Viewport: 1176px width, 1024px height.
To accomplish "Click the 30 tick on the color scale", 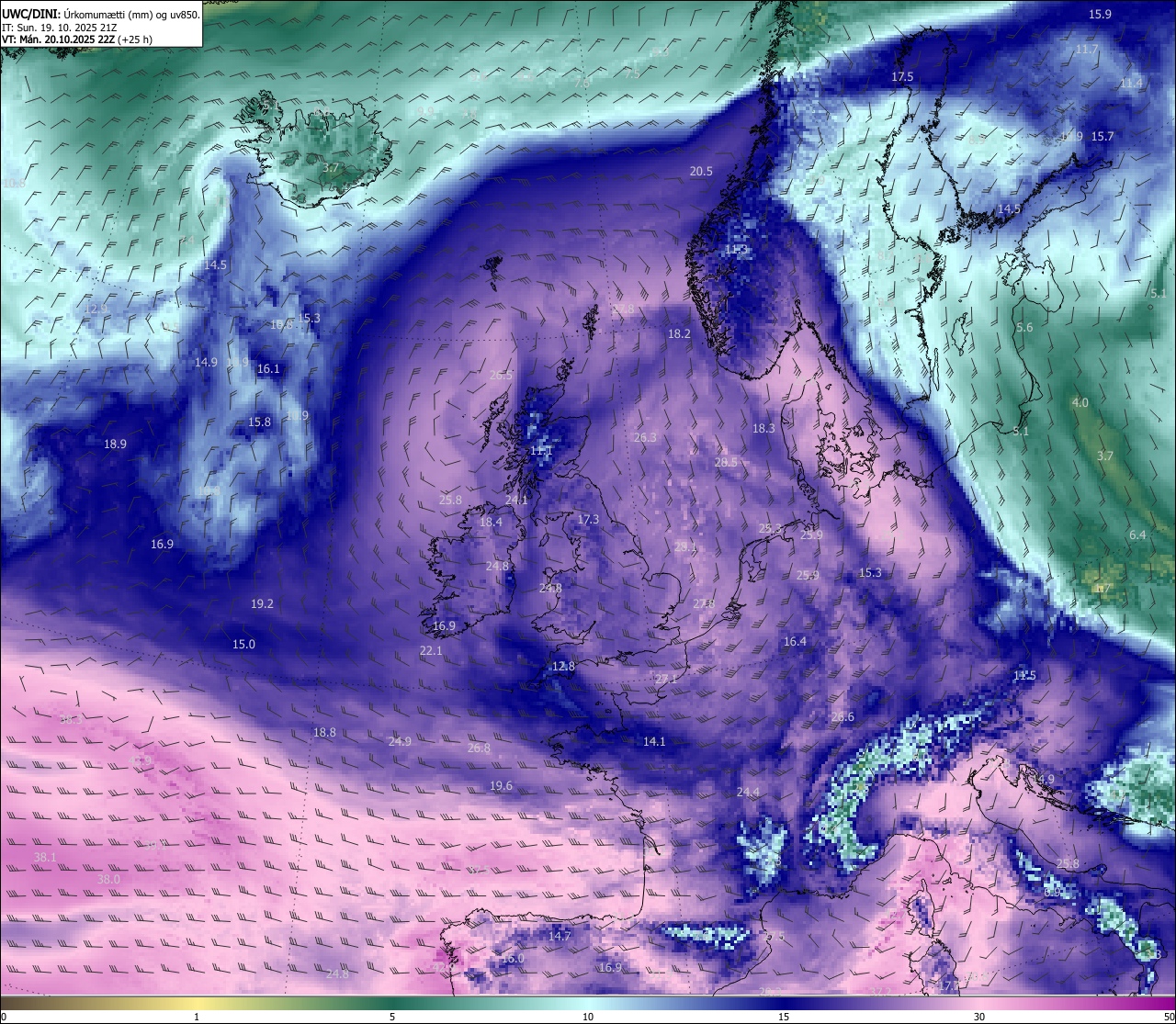I will [x=979, y=1017].
